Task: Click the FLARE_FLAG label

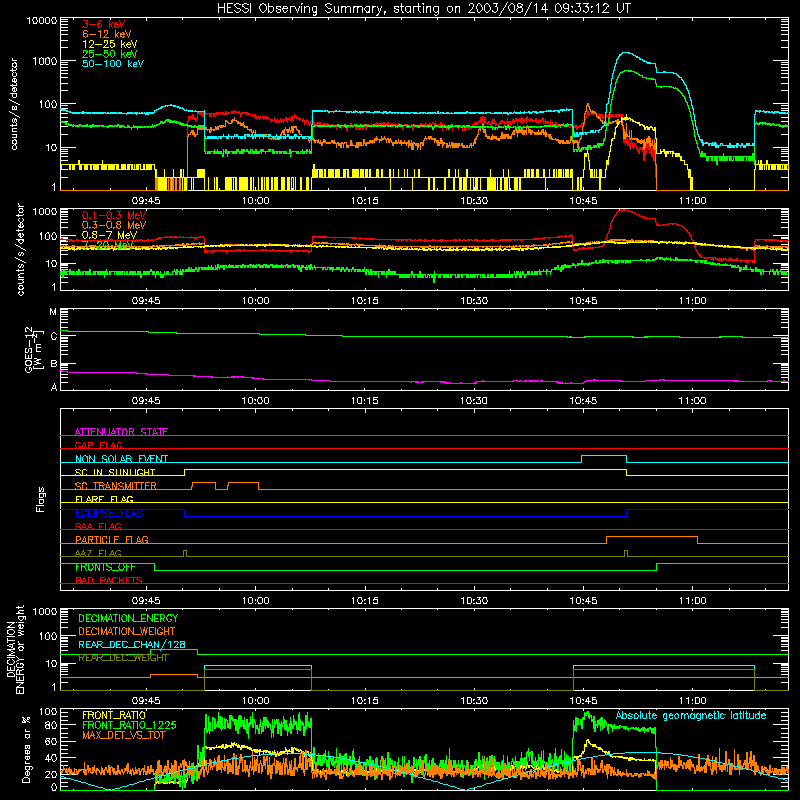Action: 104,499
